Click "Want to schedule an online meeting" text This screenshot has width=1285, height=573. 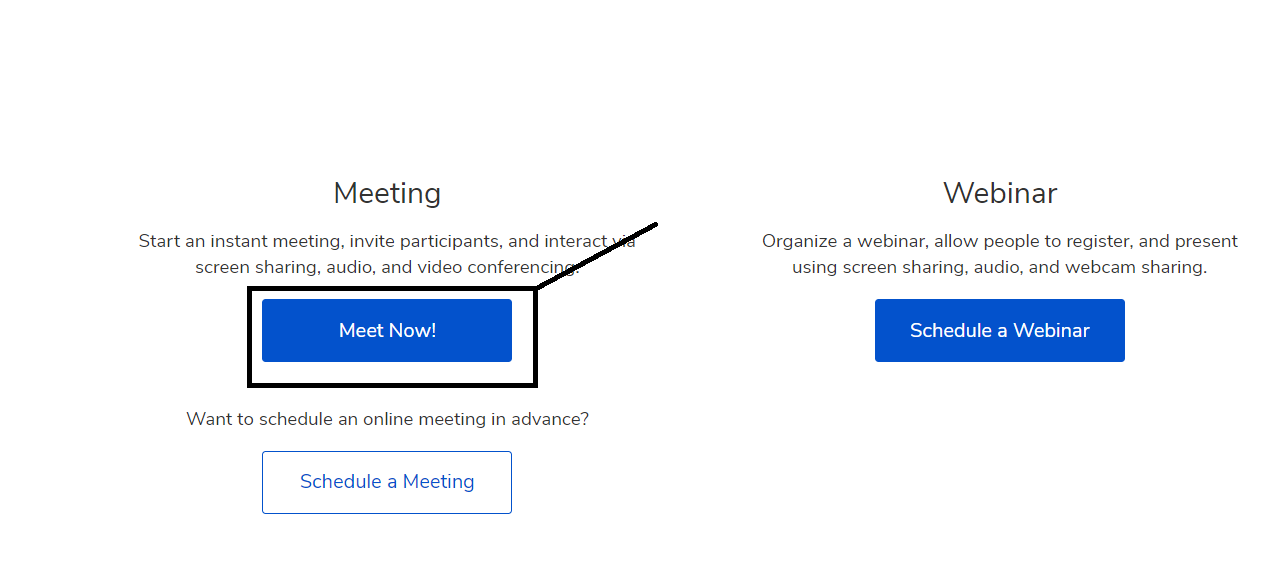click(x=387, y=419)
